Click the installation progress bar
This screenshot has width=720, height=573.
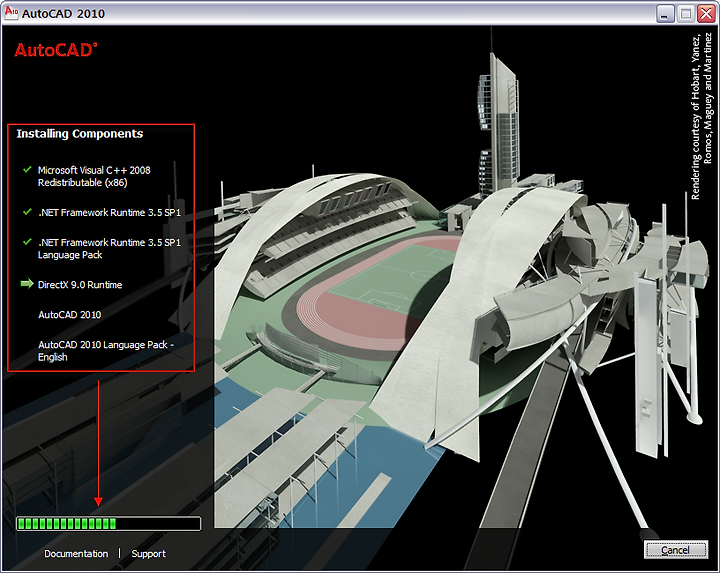click(x=108, y=523)
